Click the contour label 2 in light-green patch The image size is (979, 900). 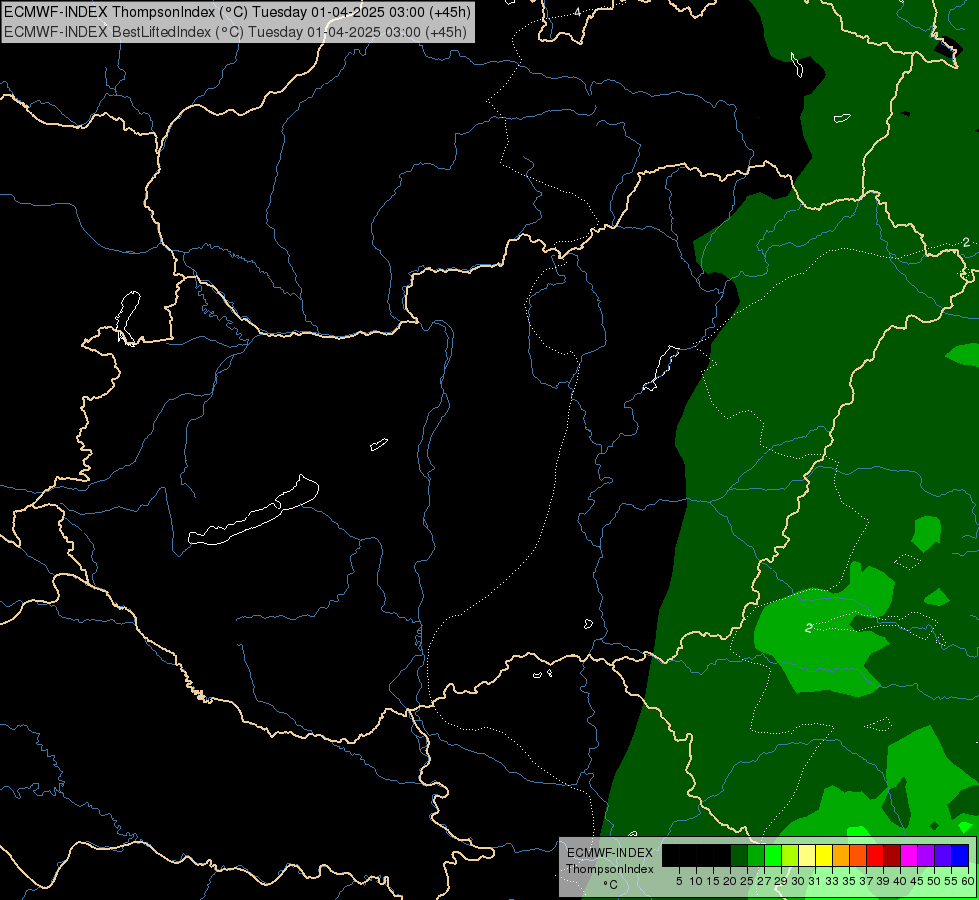pyautogui.click(x=809, y=628)
